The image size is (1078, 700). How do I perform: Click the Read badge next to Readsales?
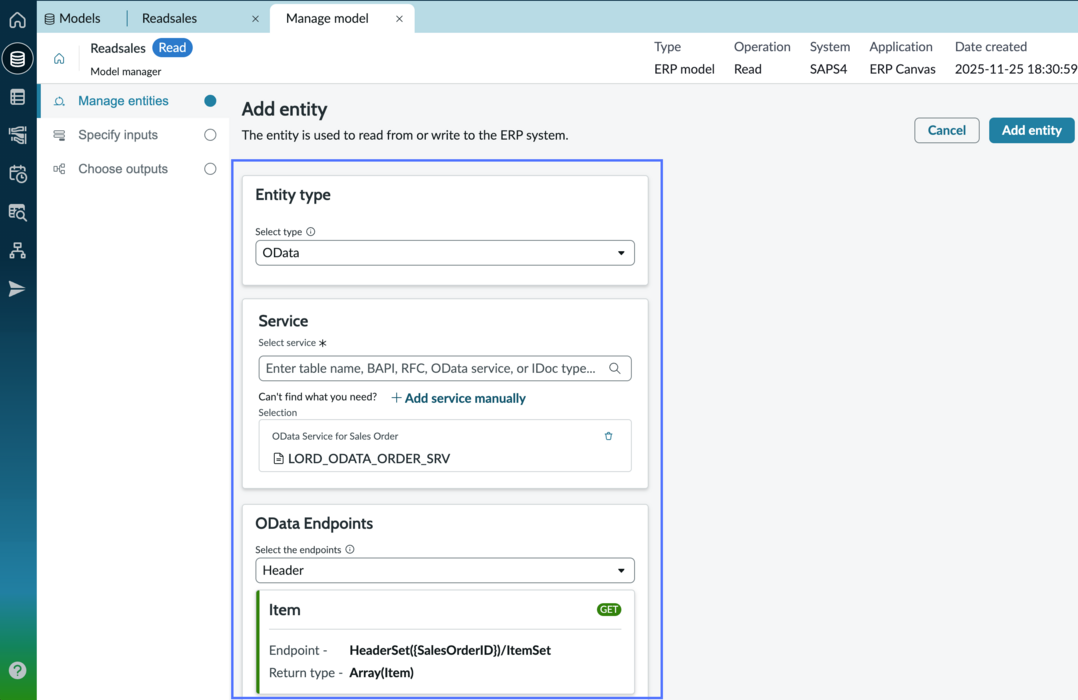[x=172, y=48]
